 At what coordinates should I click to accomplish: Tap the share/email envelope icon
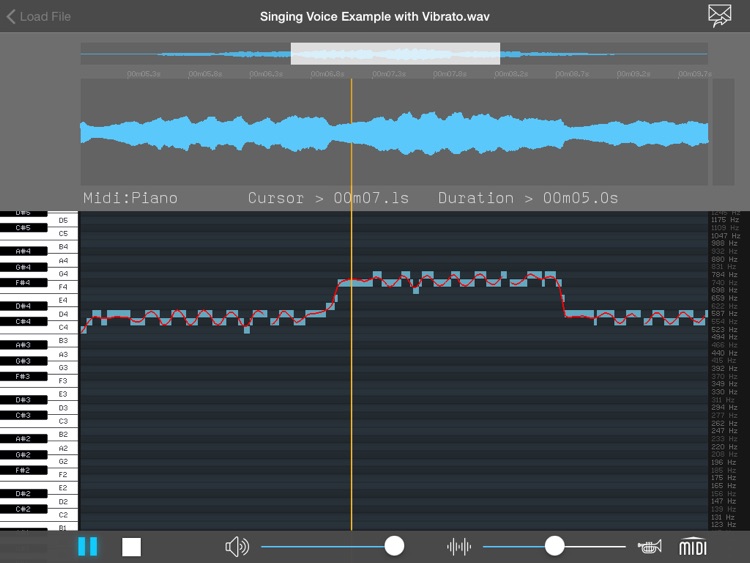click(x=719, y=16)
